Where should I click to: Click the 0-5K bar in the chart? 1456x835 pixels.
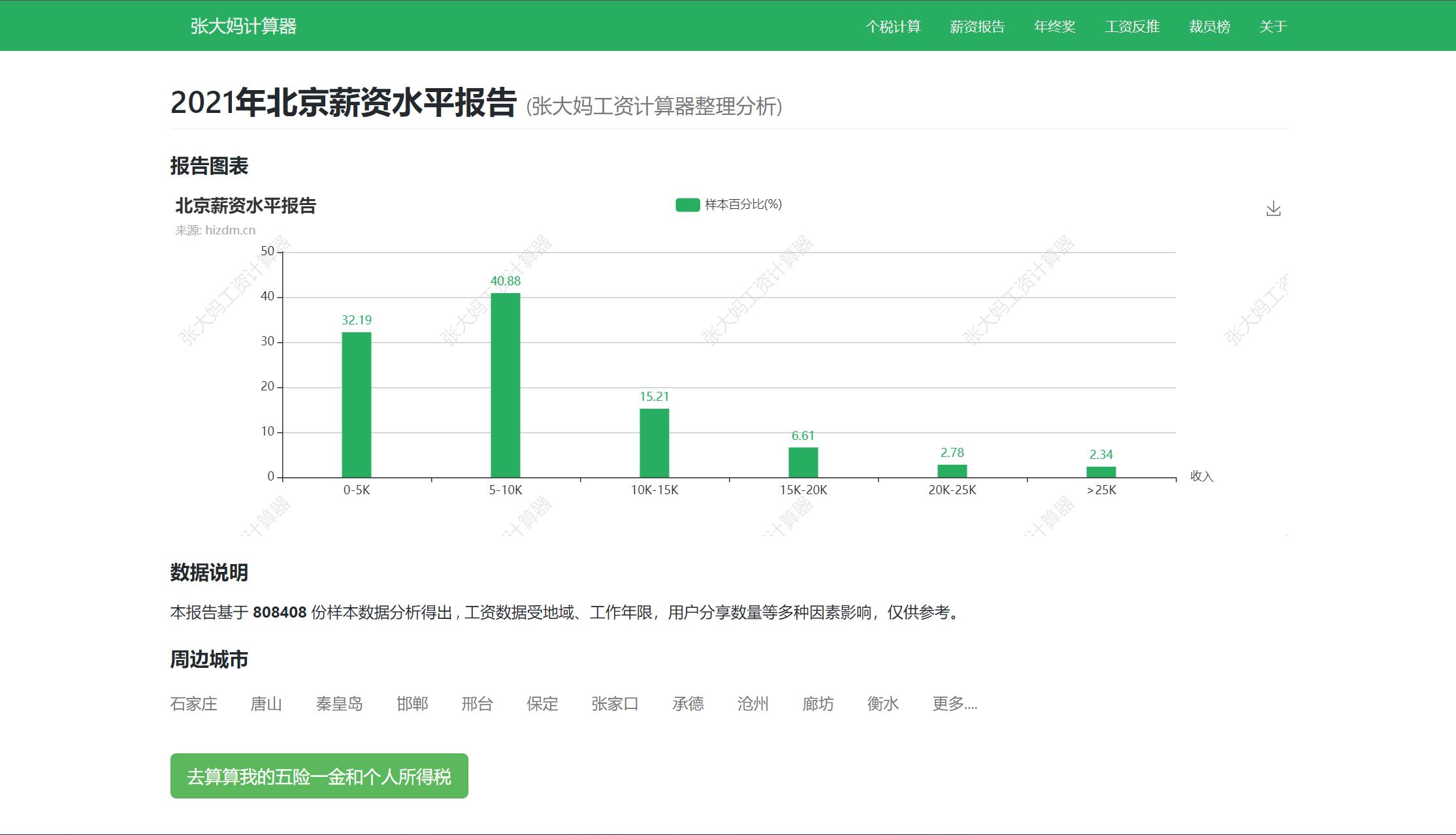click(356, 405)
